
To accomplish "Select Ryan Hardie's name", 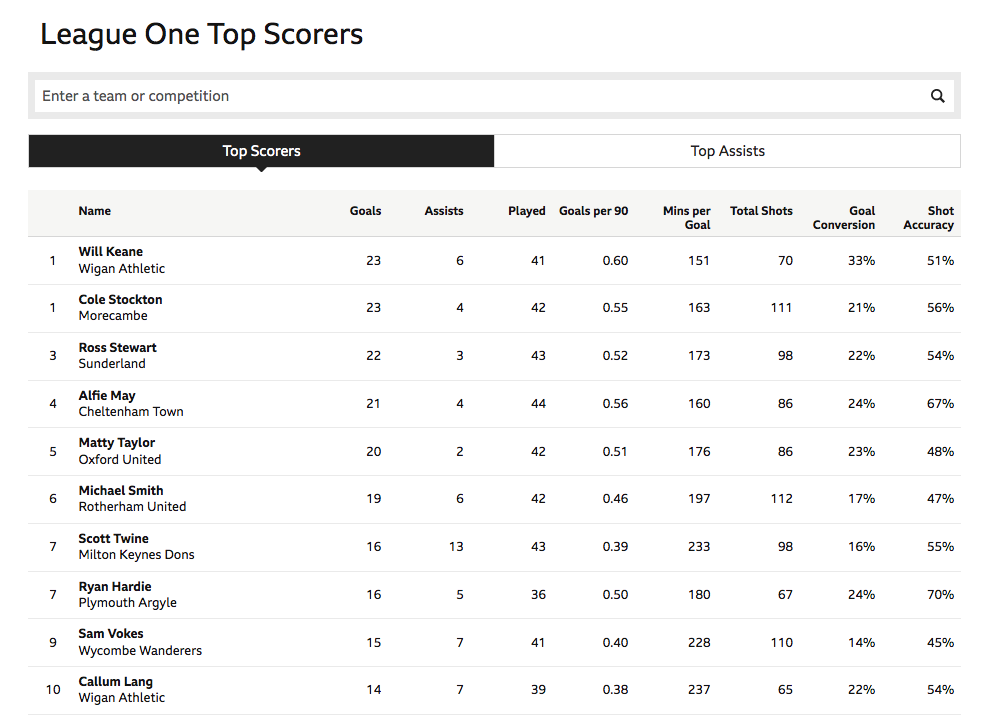I will pos(115,587).
